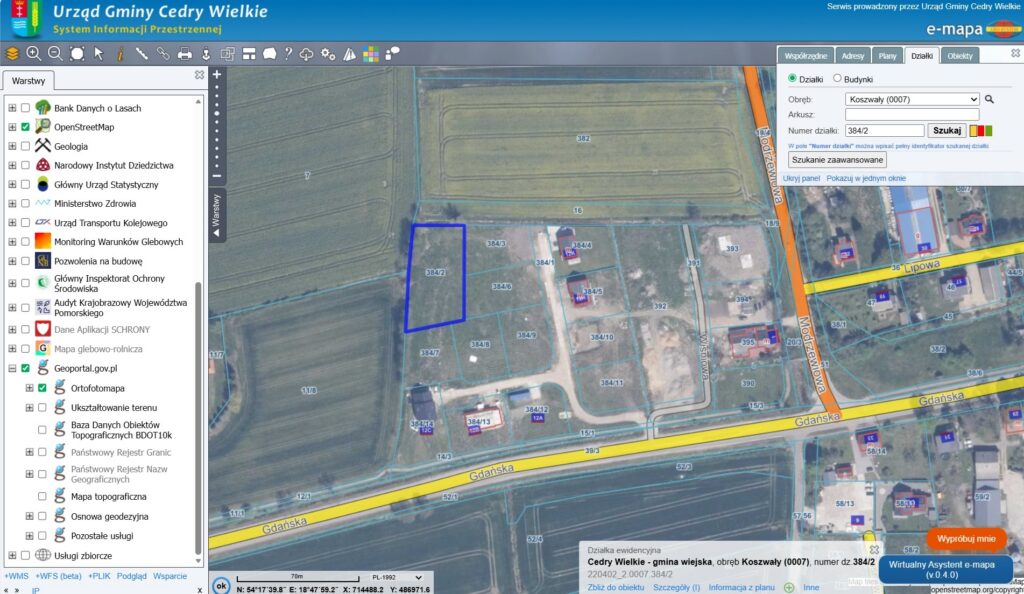Viewport: 1024px width, 594px height.
Task: Activate the orange info identify tool
Action: tap(120, 54)
